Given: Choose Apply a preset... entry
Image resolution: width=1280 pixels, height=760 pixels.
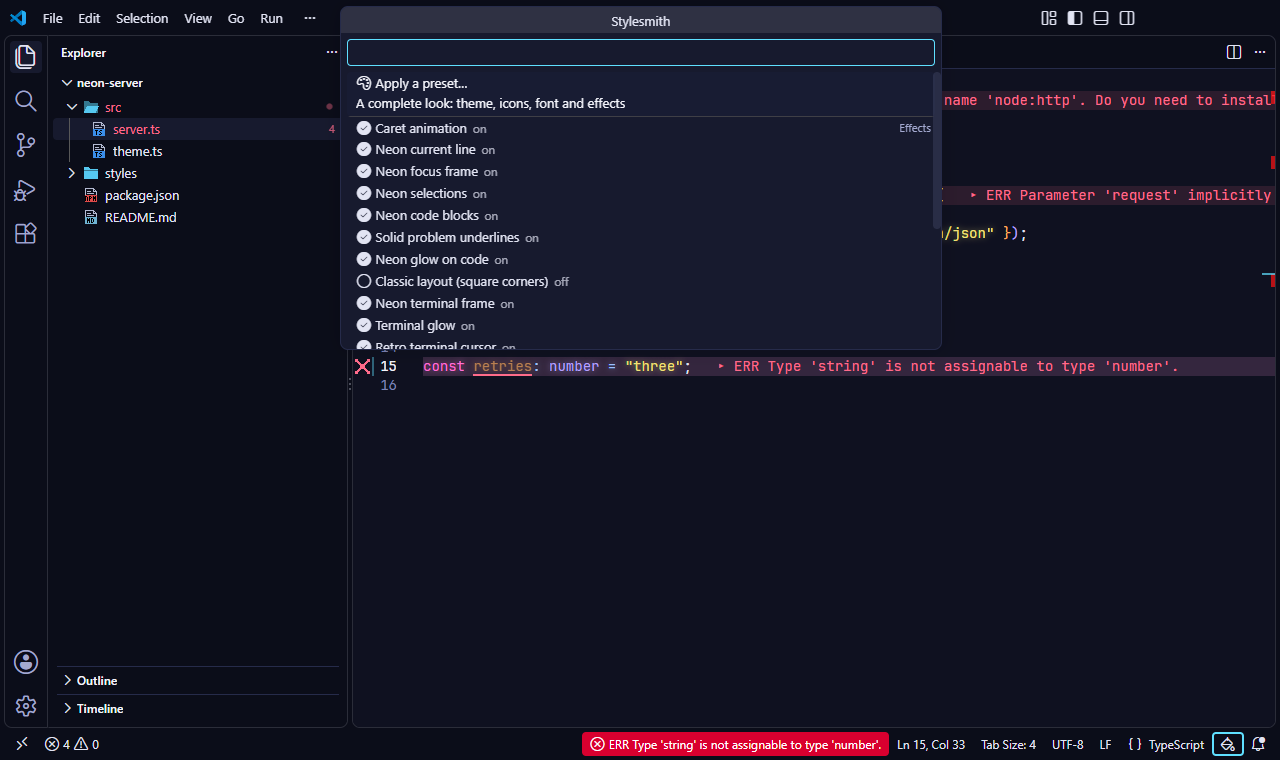Looking at the screenshot, I should [640, 94].
